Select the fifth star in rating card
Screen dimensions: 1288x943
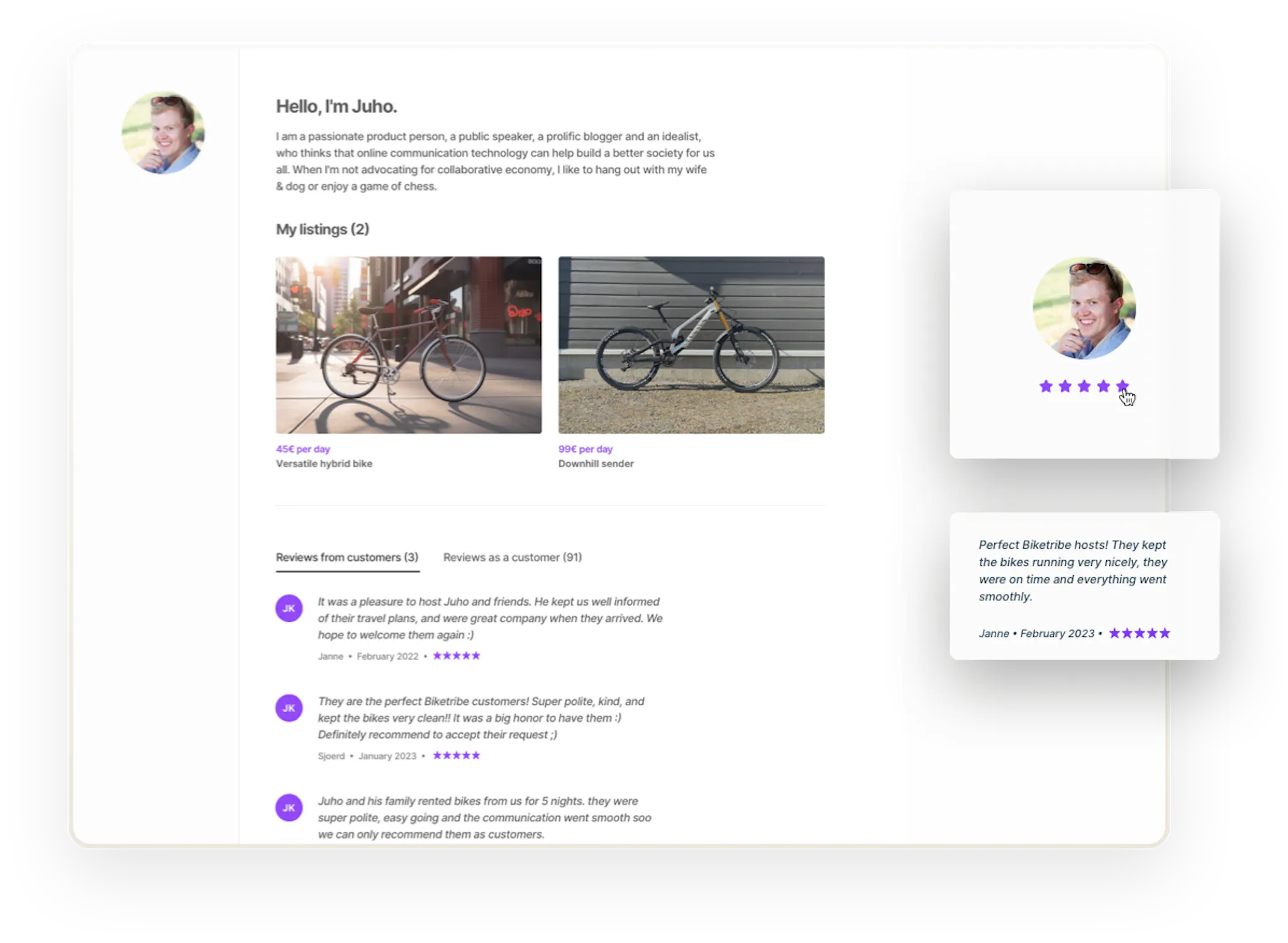[x=1123, y=386]
